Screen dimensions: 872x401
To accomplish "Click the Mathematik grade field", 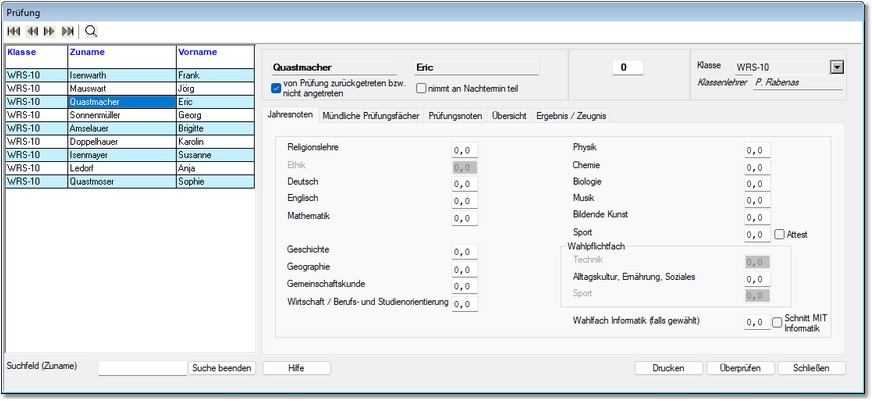I will [x=465, y=218].
